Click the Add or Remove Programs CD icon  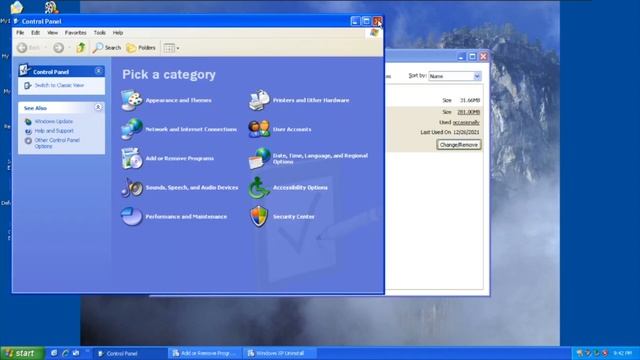pos(131,158)
